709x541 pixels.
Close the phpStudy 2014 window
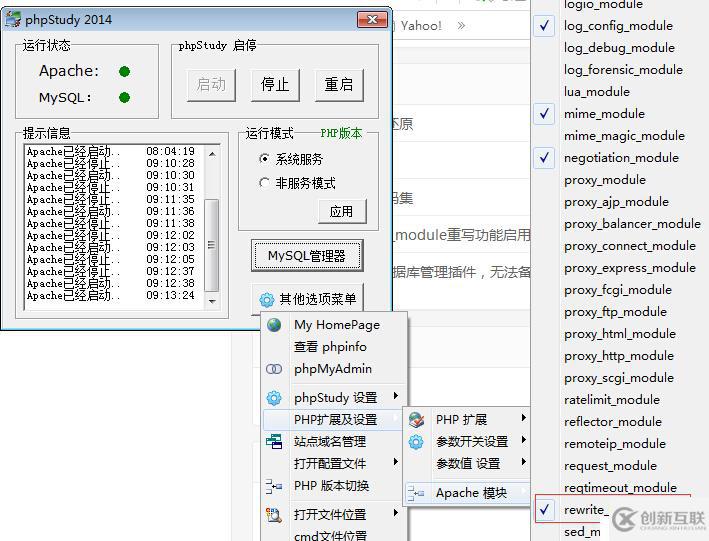(372, 19)
